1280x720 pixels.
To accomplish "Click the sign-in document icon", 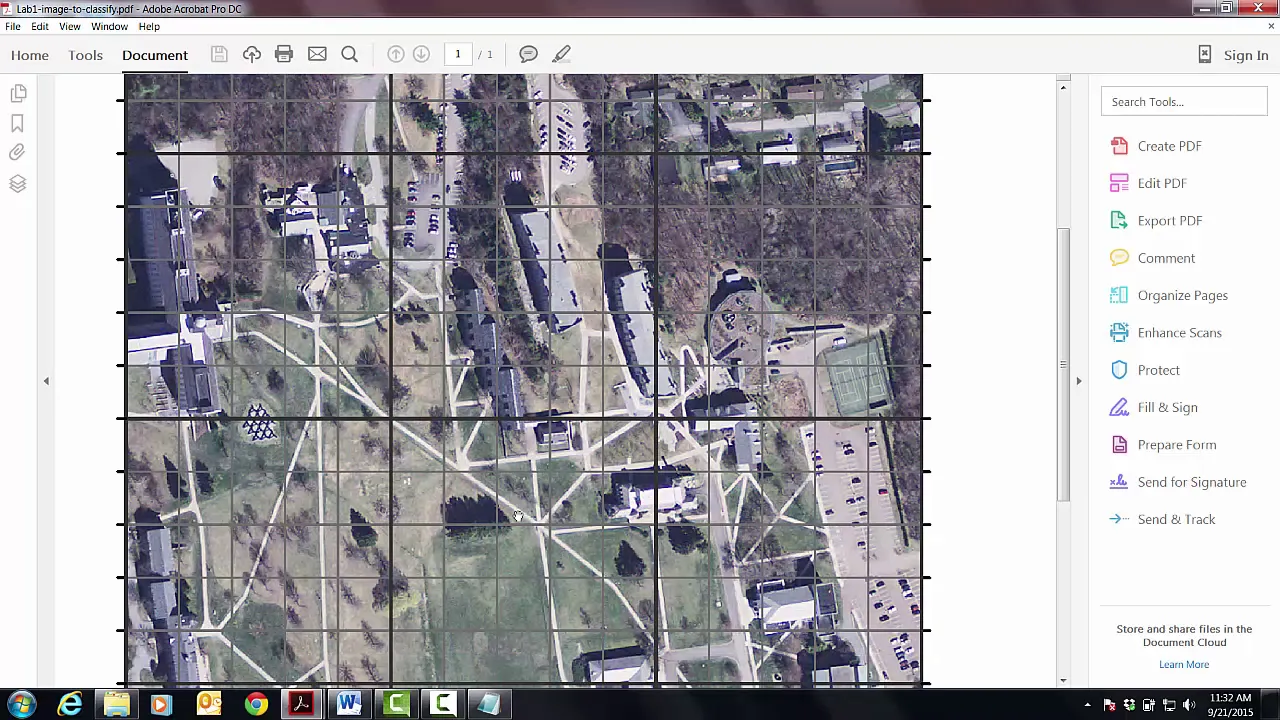I will point(1205,55).
